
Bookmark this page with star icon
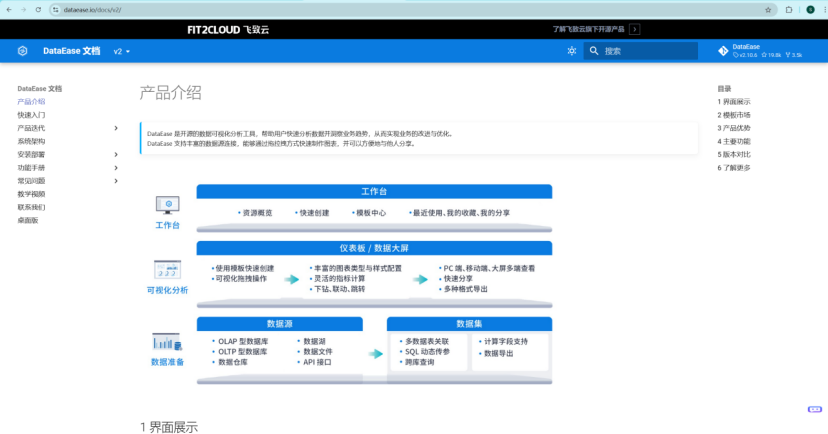coord(768,10)
